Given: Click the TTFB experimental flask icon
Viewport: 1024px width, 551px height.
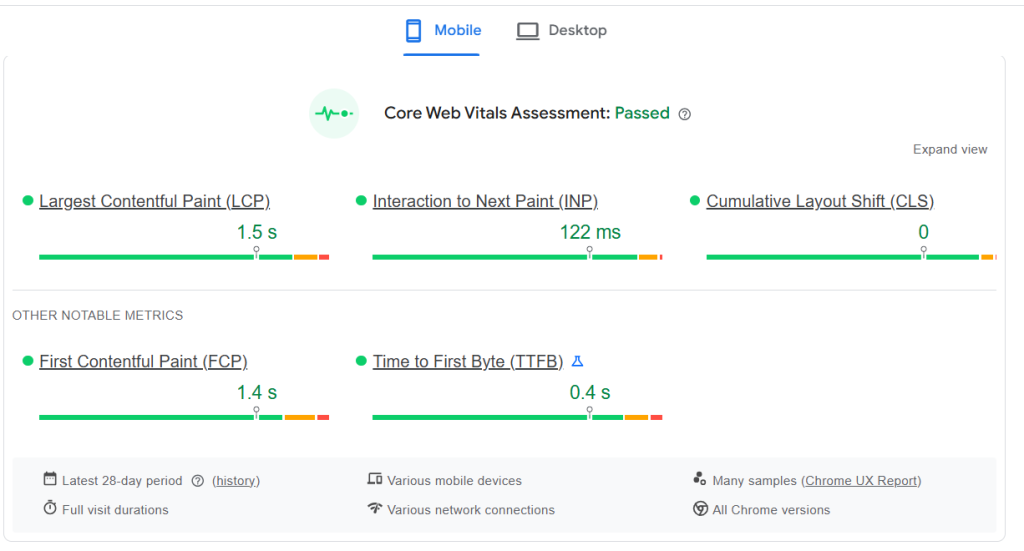Looking at the screenshot, I should 577,361.
